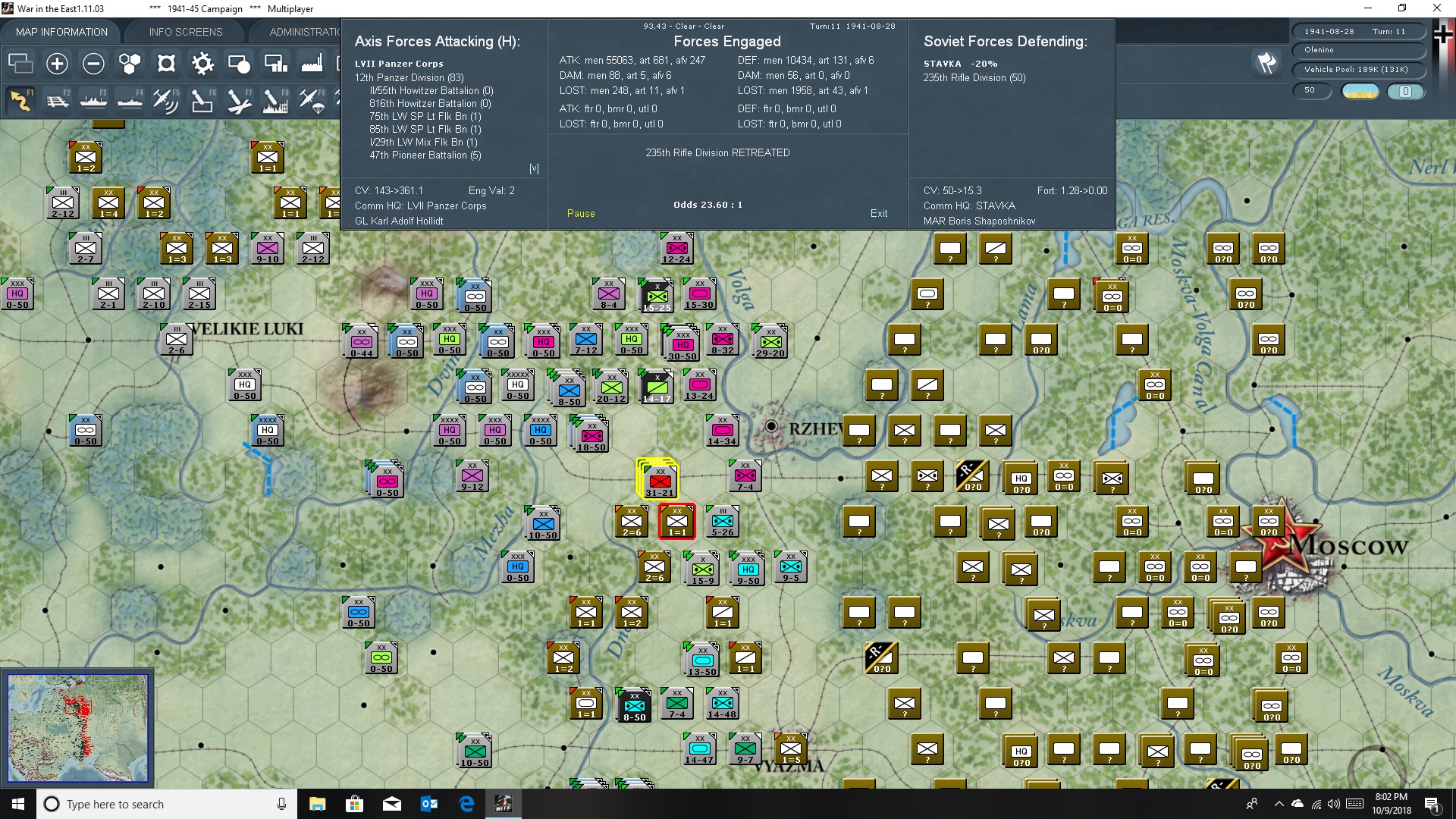Pause the combat resolution

[x=581, y=214]
